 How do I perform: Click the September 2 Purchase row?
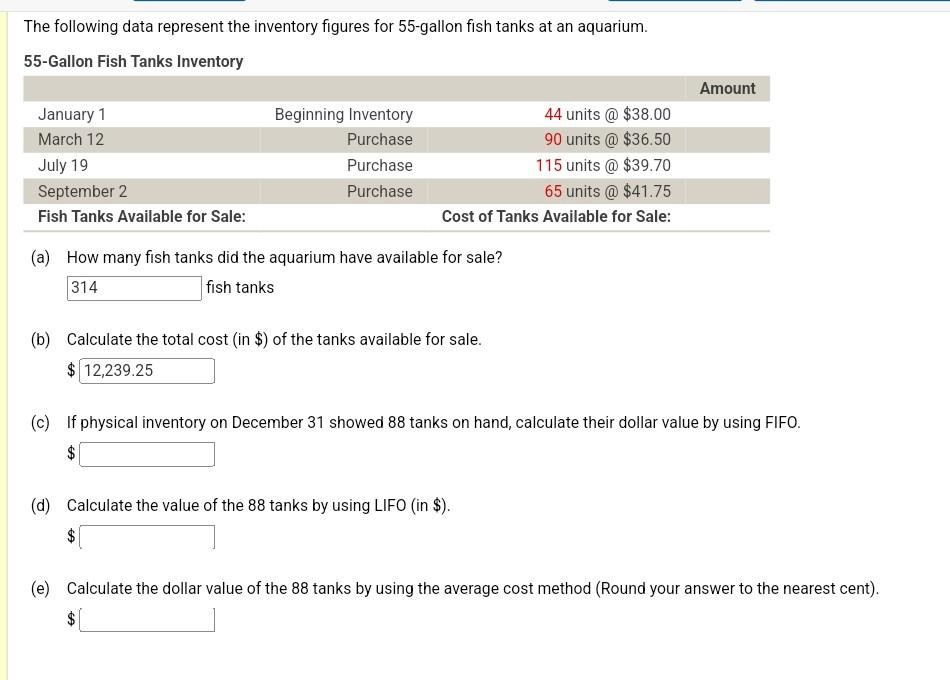[x=396, y=191]
